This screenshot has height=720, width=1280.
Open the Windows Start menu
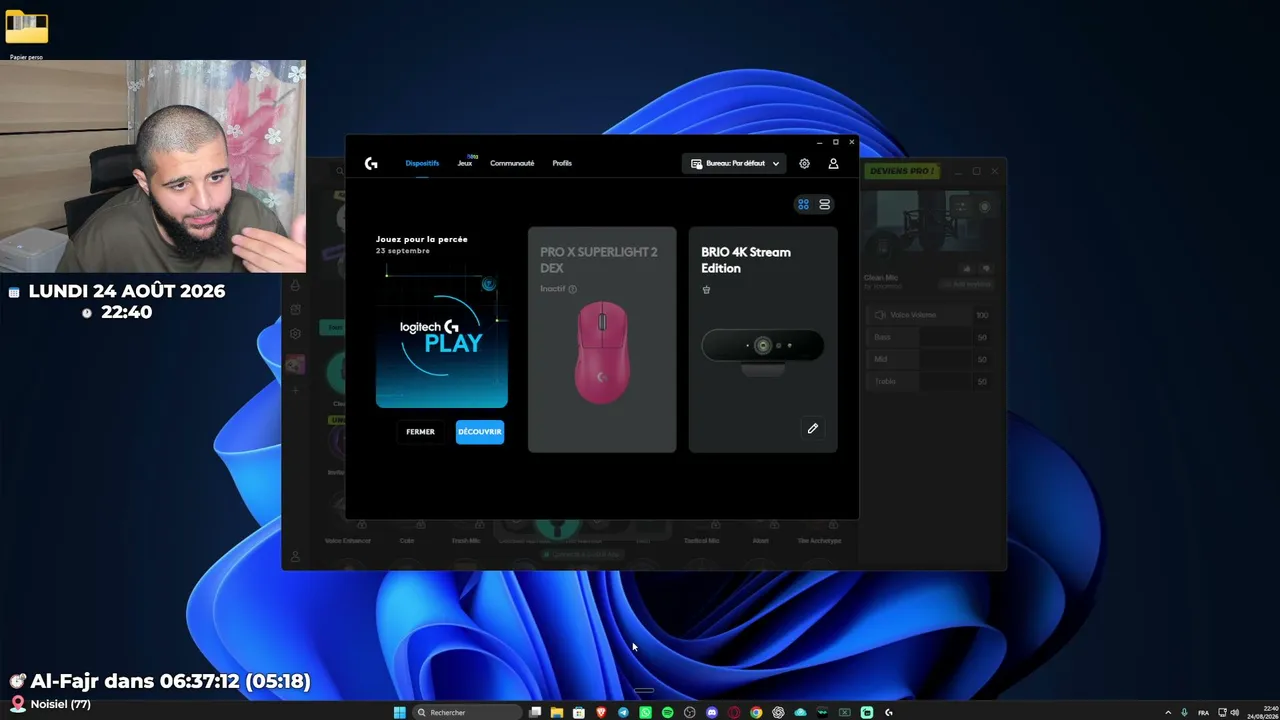pos(400,712)
